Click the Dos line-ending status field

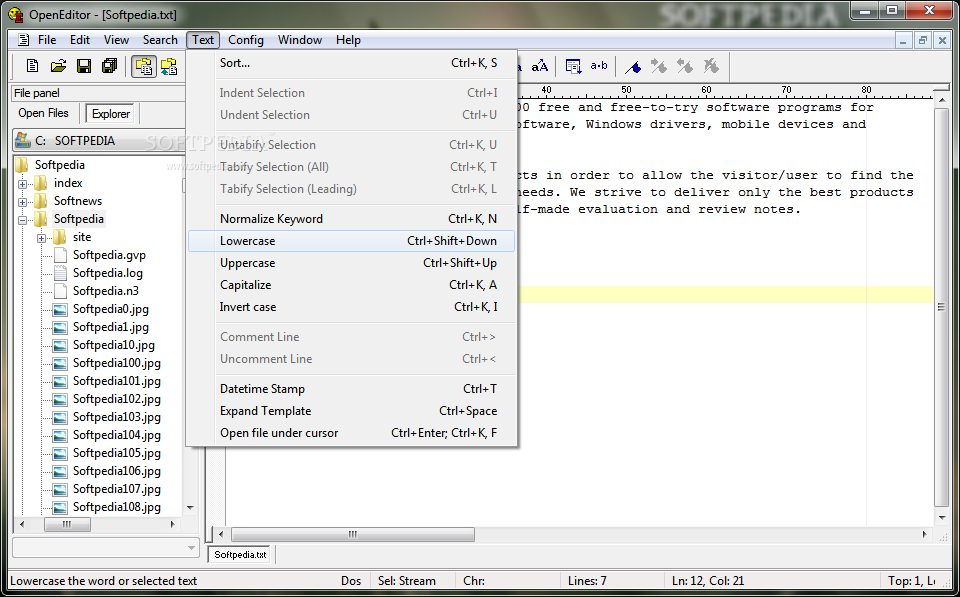click(351, 581)
